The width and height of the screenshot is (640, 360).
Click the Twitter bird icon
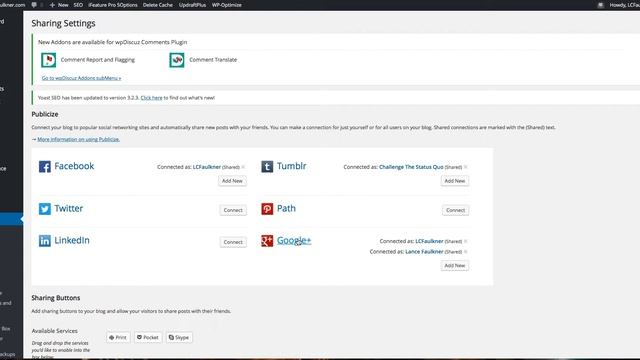point(45,209)
